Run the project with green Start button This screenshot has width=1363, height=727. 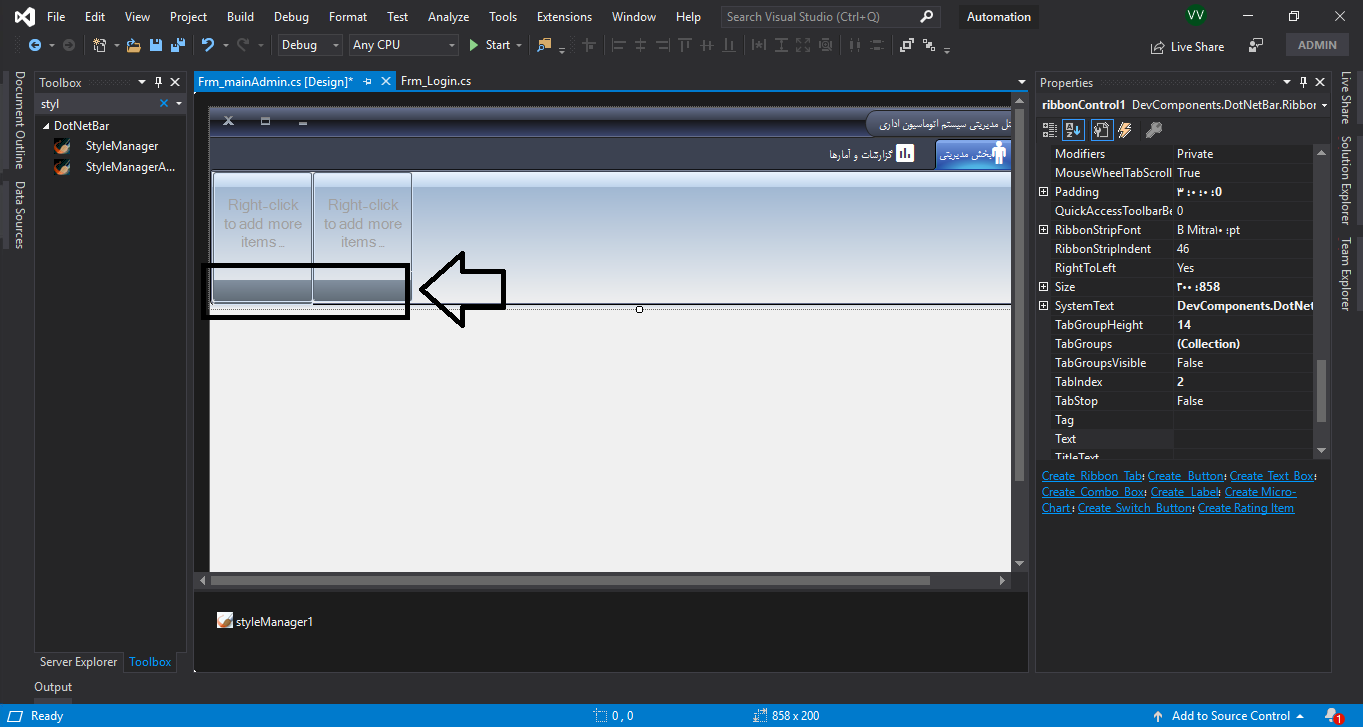tap(490, 45)
